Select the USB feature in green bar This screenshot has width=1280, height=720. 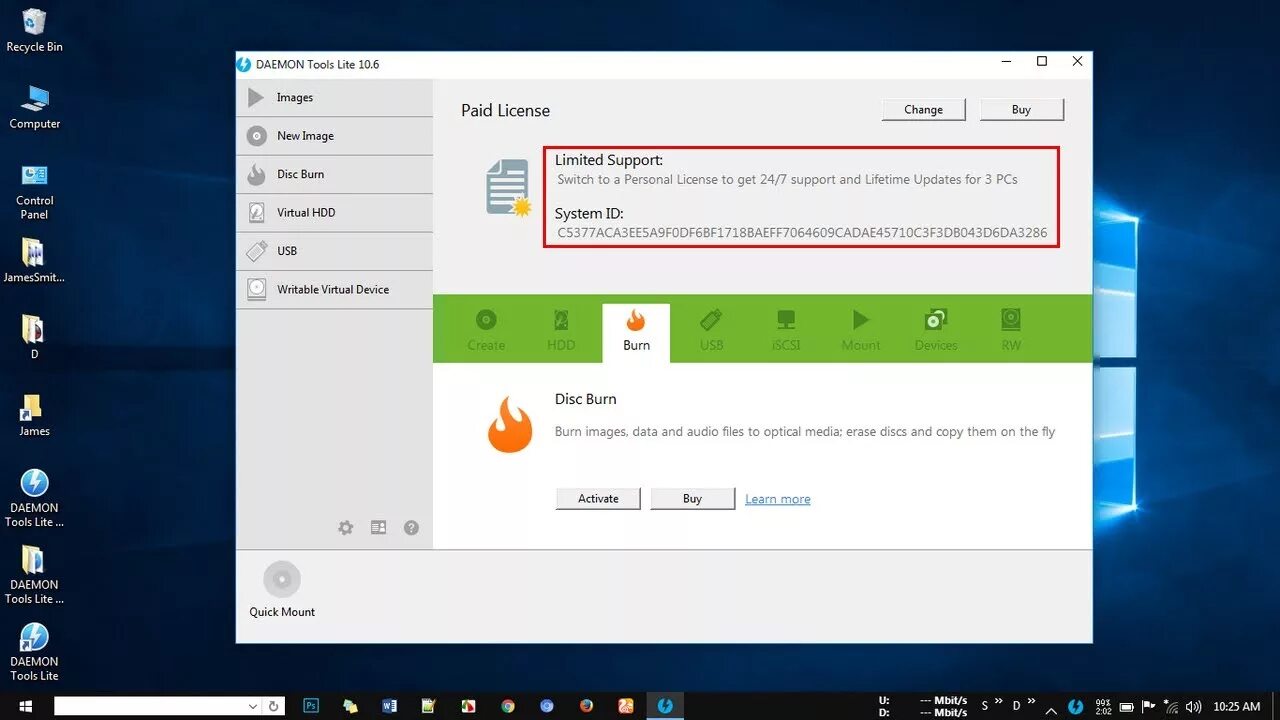711,330
